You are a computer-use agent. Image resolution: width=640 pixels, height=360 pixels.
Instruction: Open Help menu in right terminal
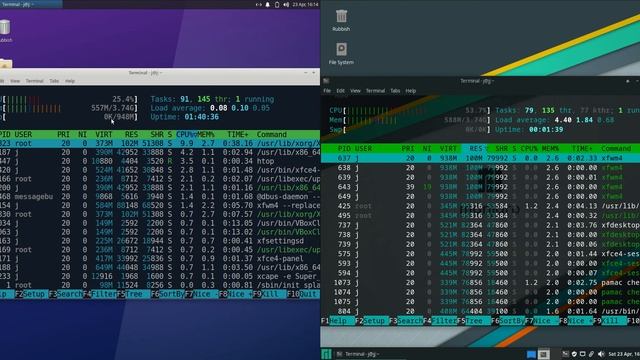pyautogui.click(x=411, y=91)
